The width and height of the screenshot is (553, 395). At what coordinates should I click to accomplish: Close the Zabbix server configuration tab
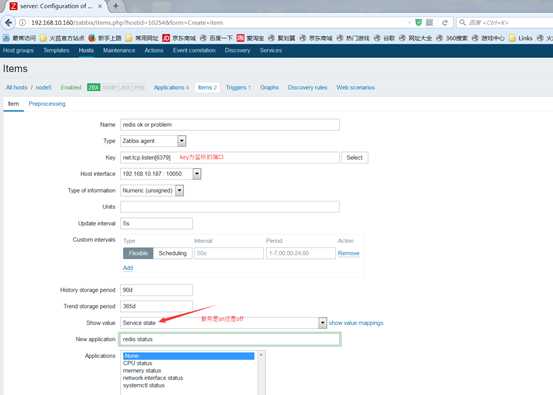(x=100, y=6)
